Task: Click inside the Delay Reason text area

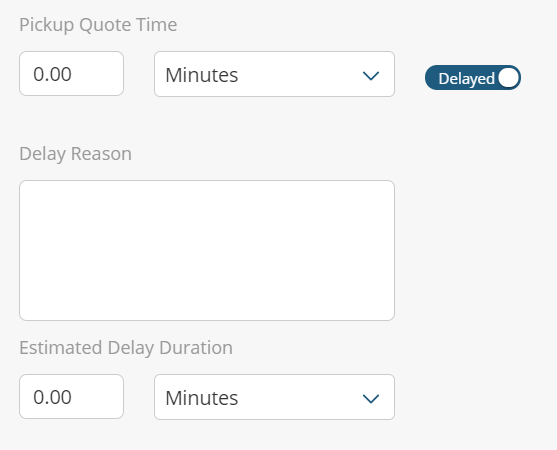Action: (207, 250)
